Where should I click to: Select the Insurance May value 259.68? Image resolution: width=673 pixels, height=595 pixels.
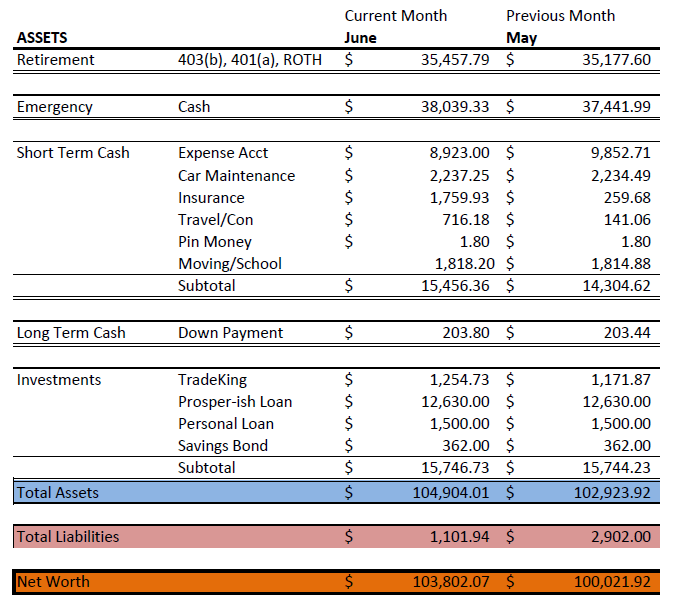(x=627, y=197)
